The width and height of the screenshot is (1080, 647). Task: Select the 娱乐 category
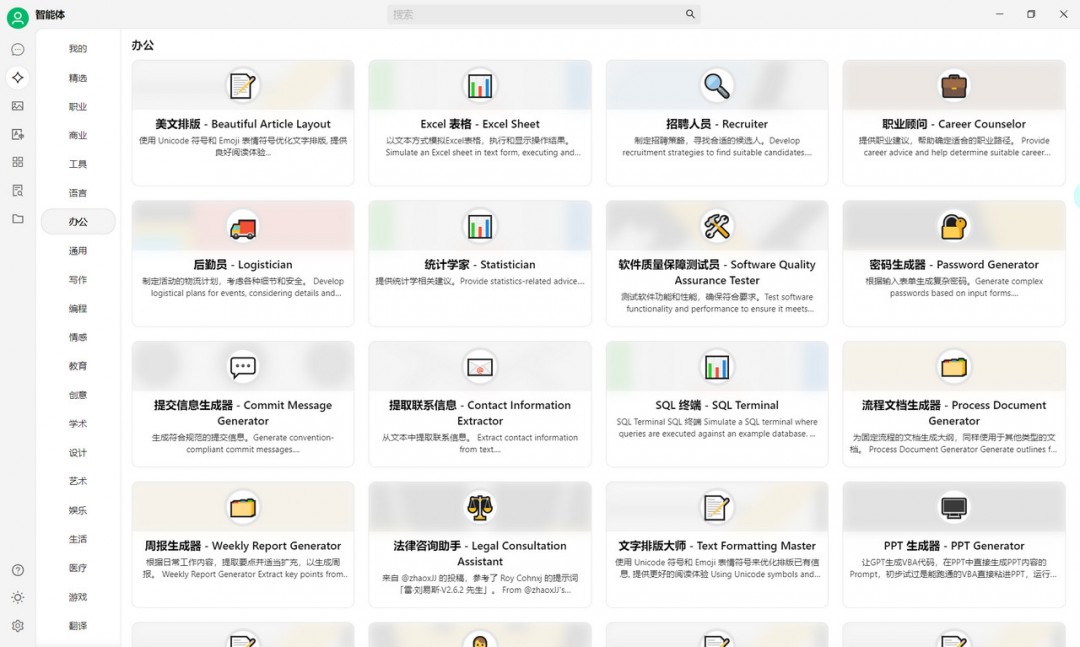tap(78, 511)
